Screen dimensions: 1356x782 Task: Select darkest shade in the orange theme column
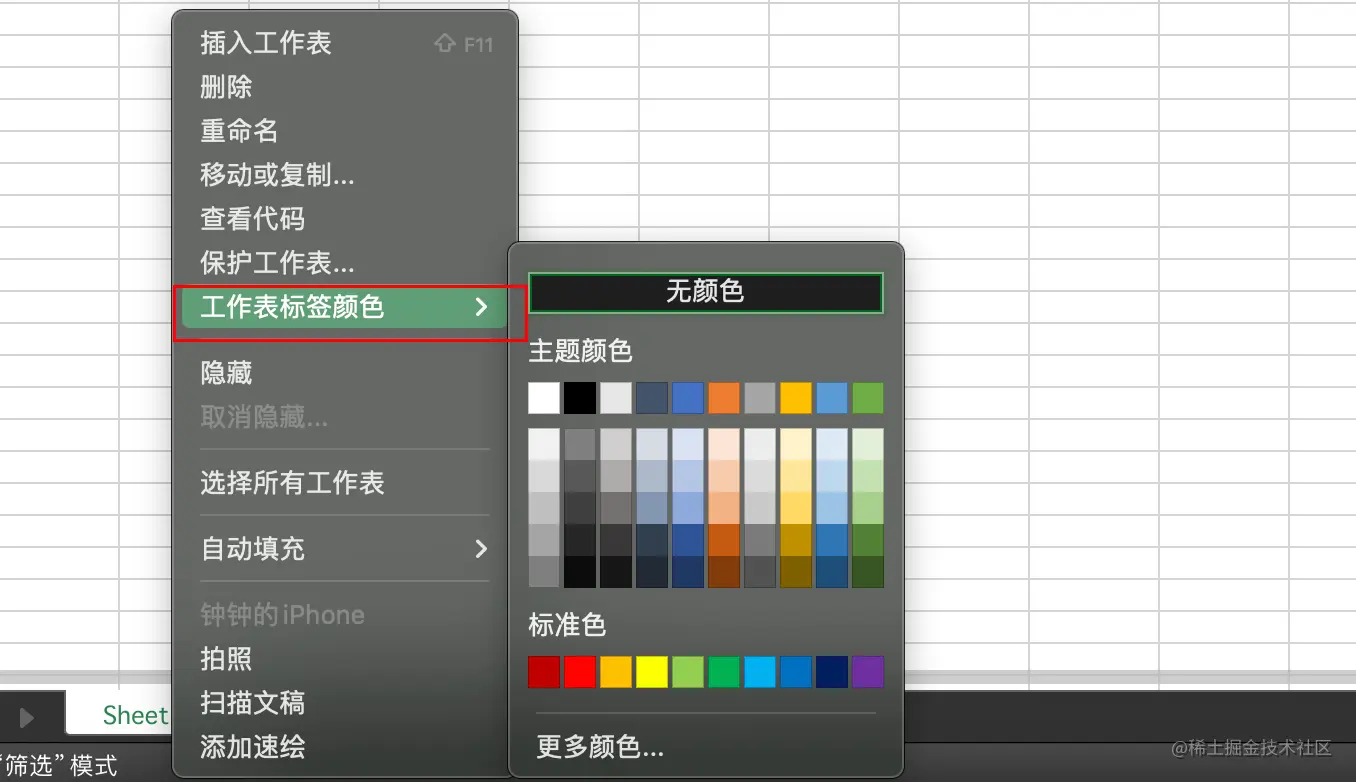click(724, 572)
